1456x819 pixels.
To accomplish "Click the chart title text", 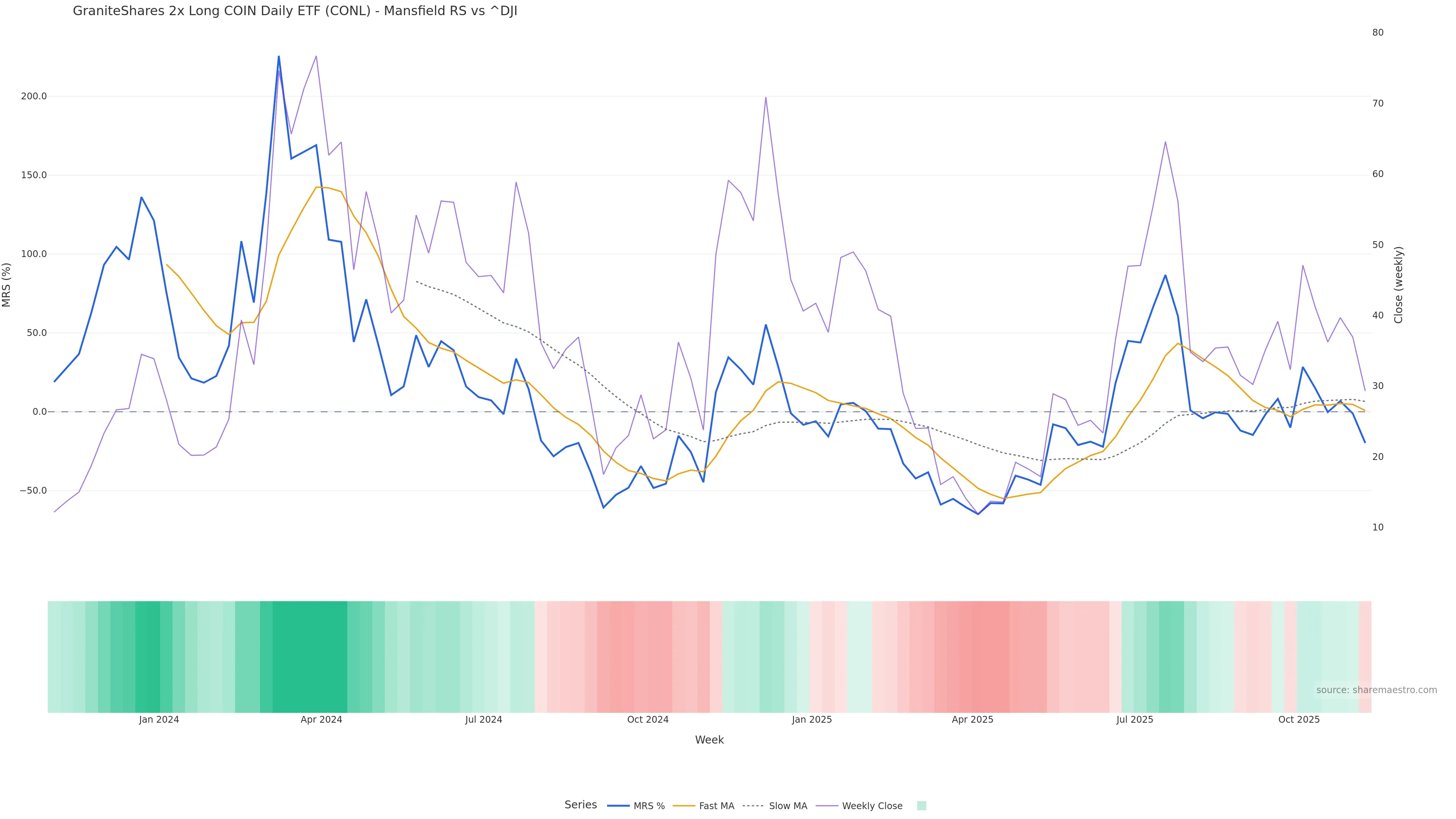I will point(295,11).
